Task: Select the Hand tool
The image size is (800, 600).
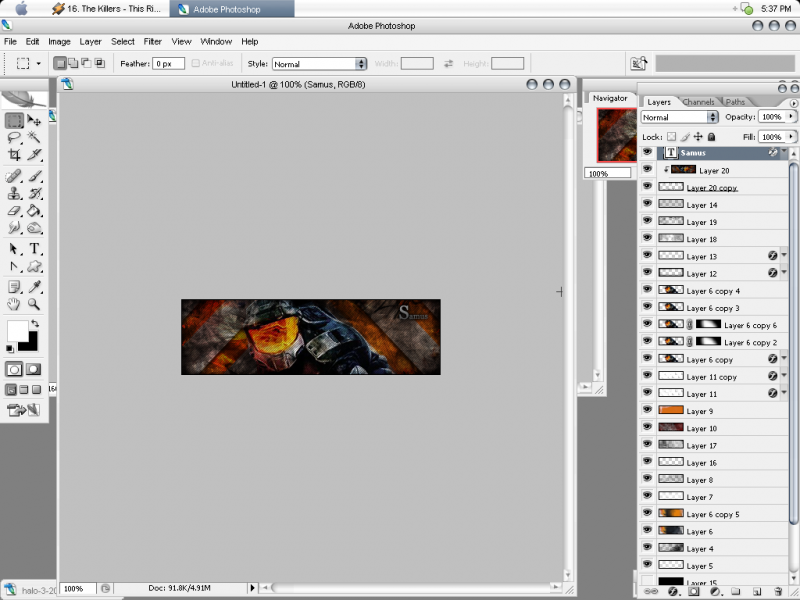Action: click(14, 305)
